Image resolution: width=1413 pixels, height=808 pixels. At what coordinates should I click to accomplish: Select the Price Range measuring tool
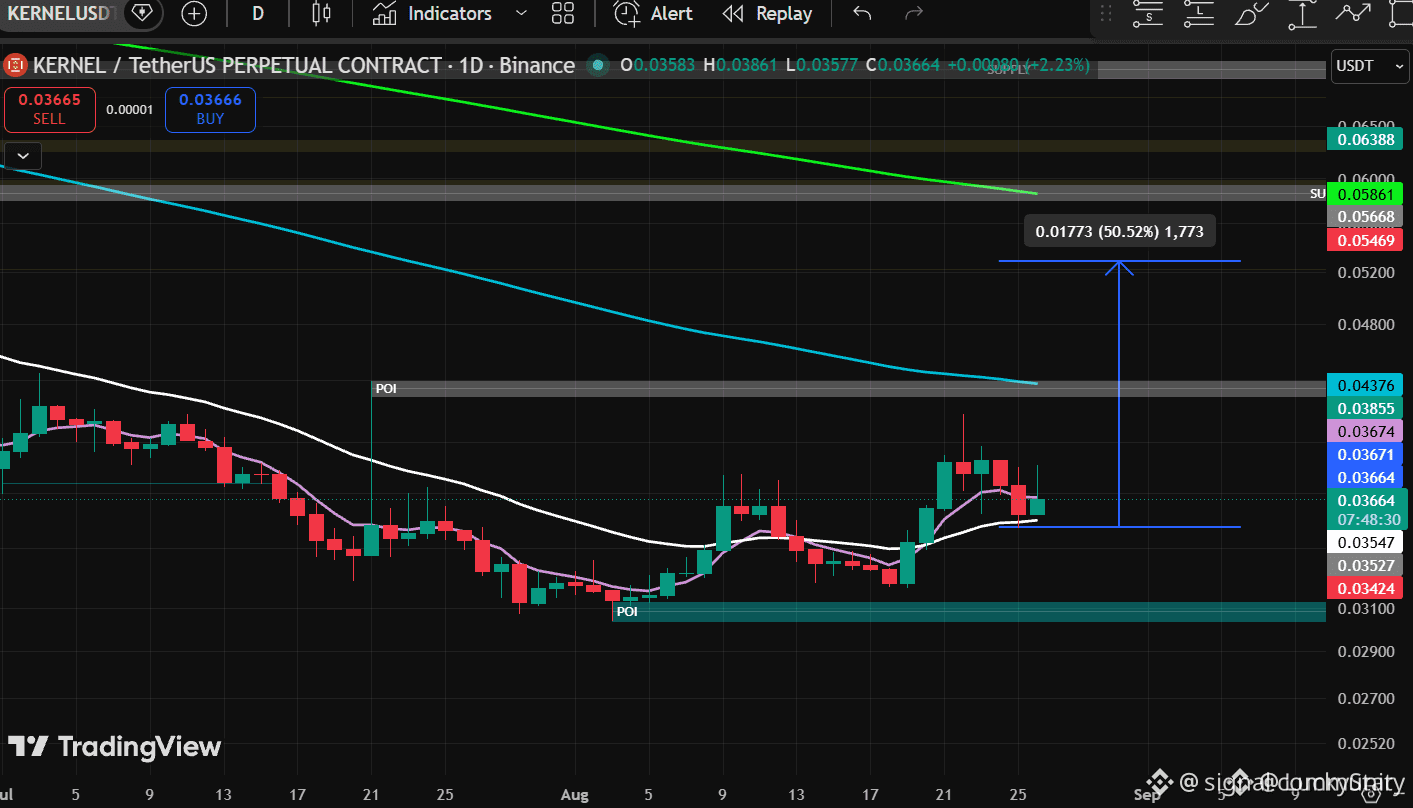pos(1302,14)
